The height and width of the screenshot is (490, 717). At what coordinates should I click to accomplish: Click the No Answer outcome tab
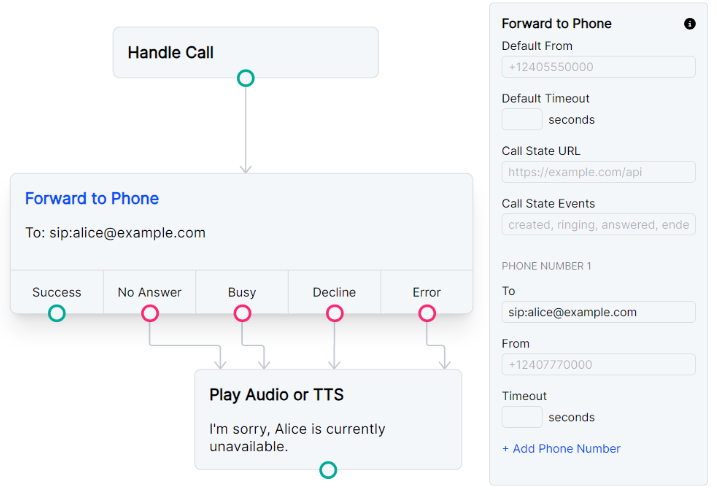click(x=150, y=292)
